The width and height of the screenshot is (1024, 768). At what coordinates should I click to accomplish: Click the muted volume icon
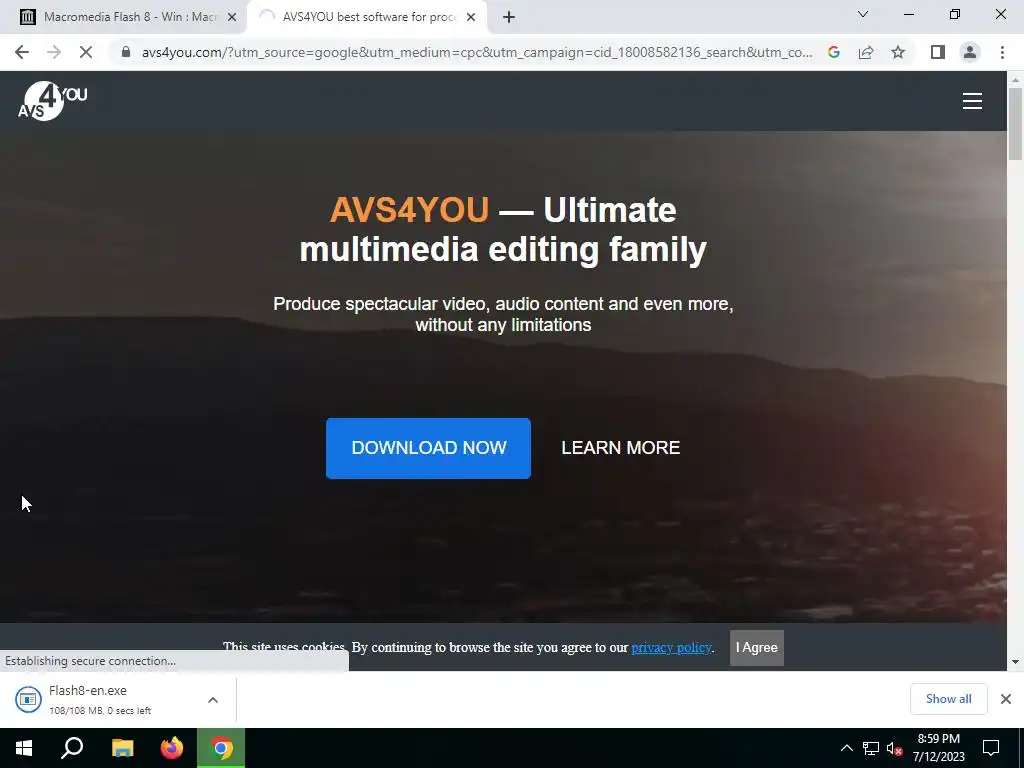(895, 748)
